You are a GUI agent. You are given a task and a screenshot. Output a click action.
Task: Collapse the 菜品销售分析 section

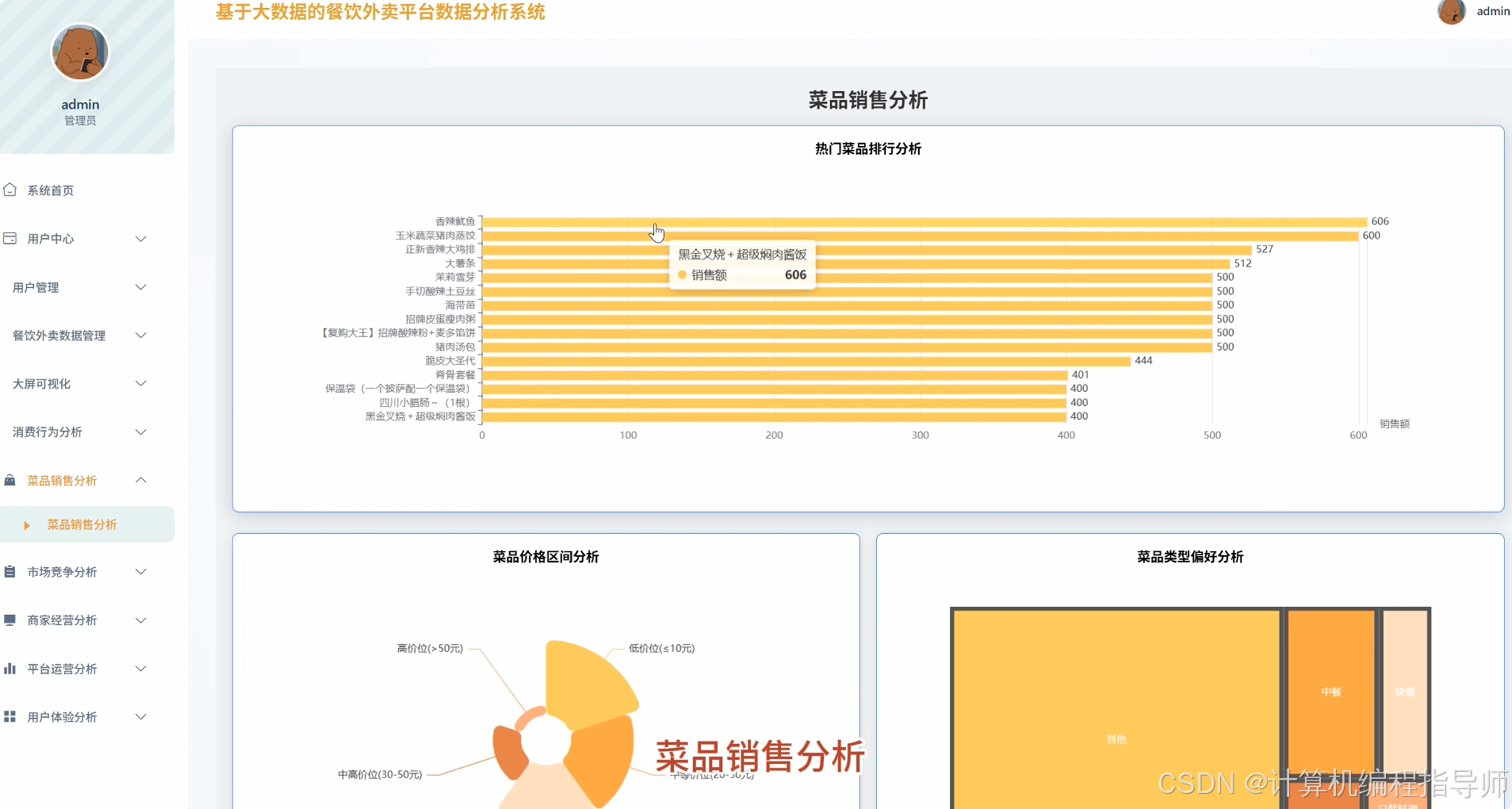click(x=140, y=481)
